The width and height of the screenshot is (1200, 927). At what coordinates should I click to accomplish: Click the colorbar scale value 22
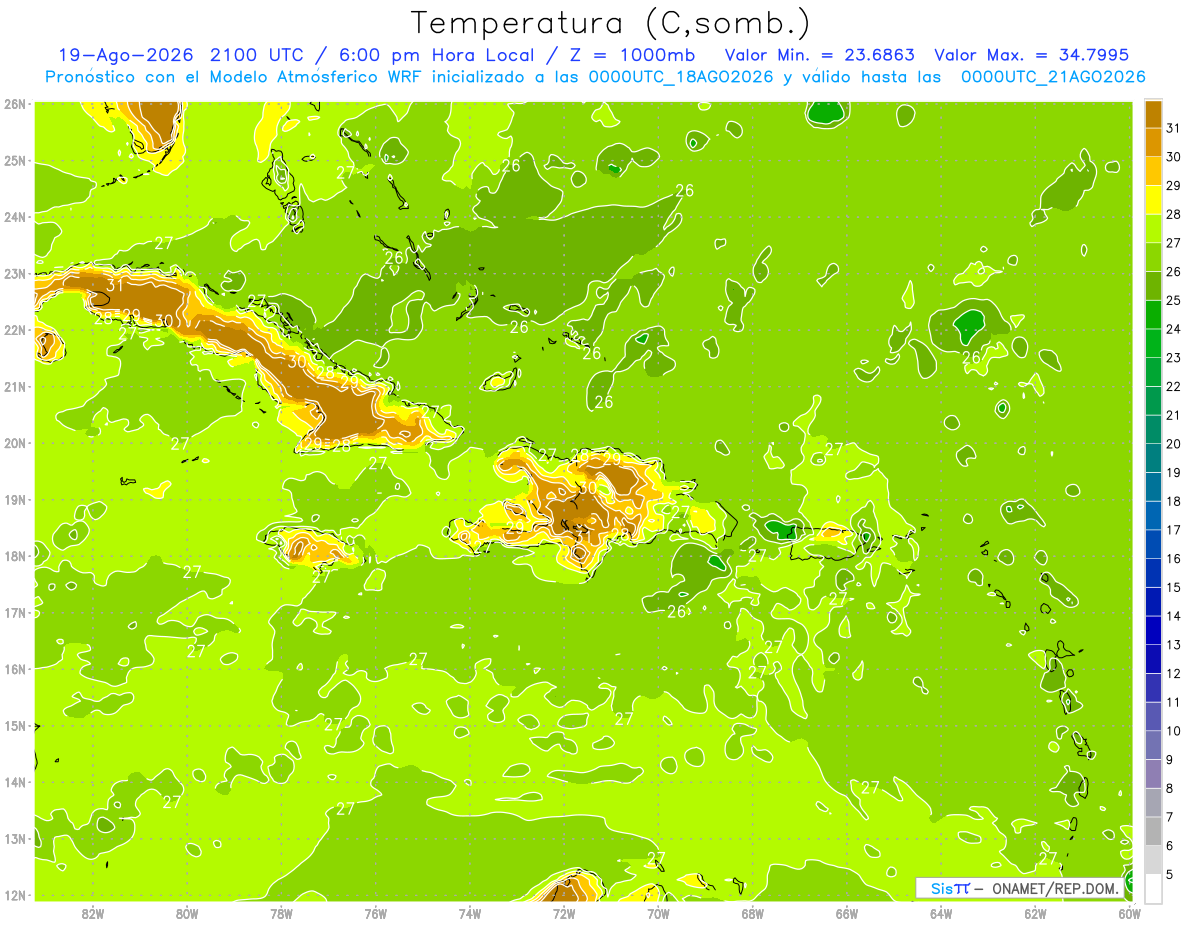click(1174, 387)
